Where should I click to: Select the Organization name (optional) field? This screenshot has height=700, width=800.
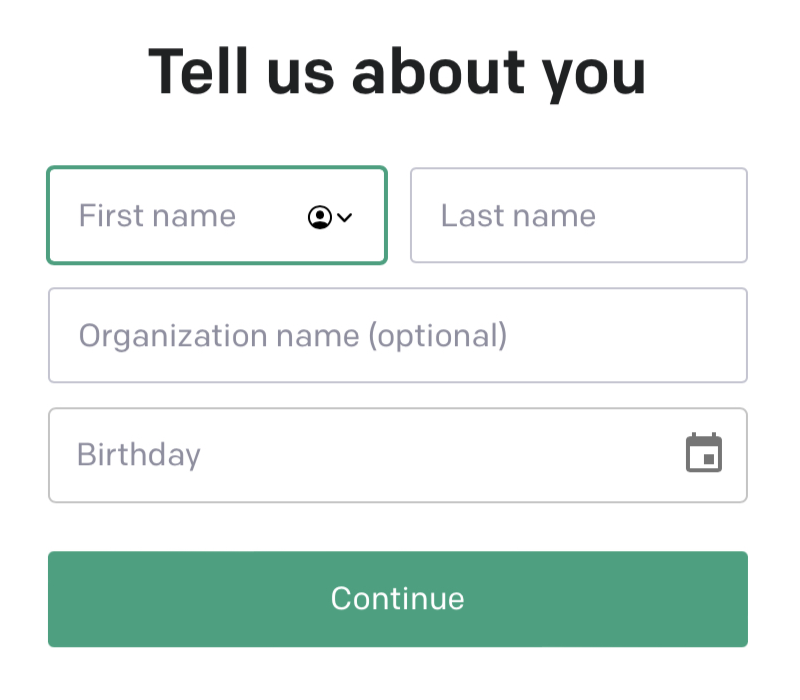[397, 336]
